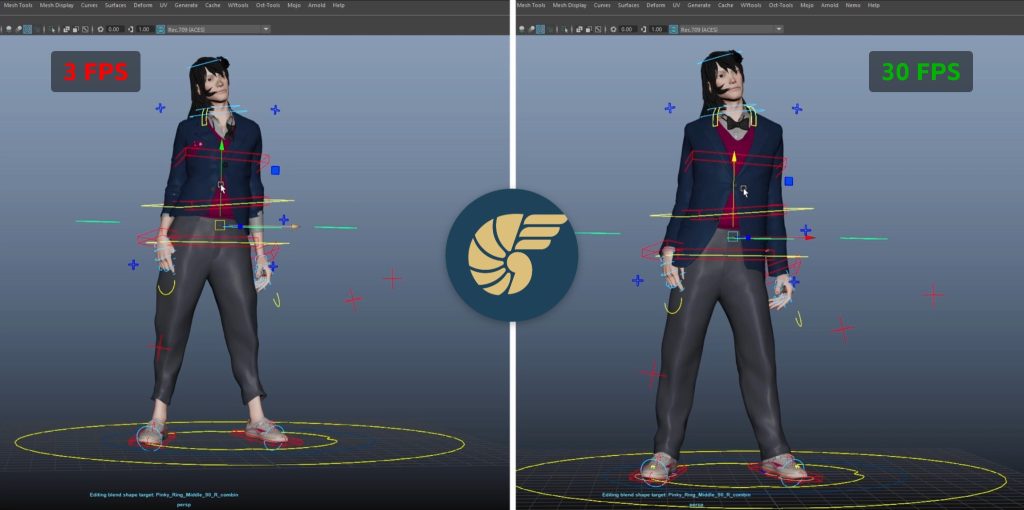This screenshot has width=1024, height=510.
Task: Select blue cross control left of head, left viewport
Action: [160, 108]
